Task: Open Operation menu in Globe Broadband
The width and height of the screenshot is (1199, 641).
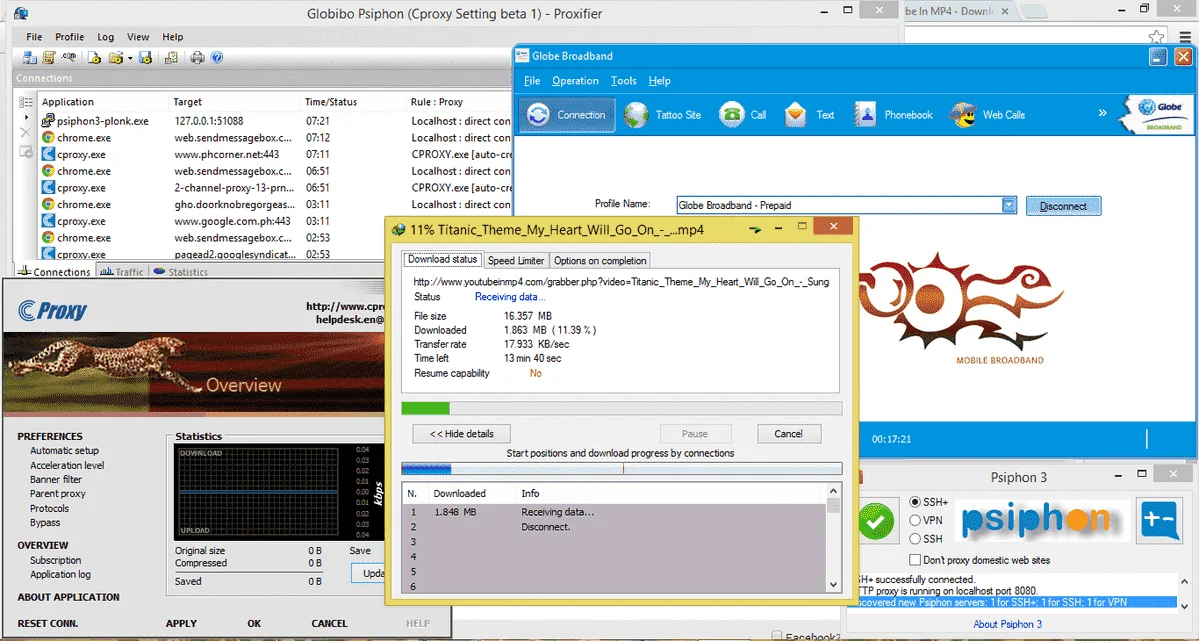Action: [575, 80]
